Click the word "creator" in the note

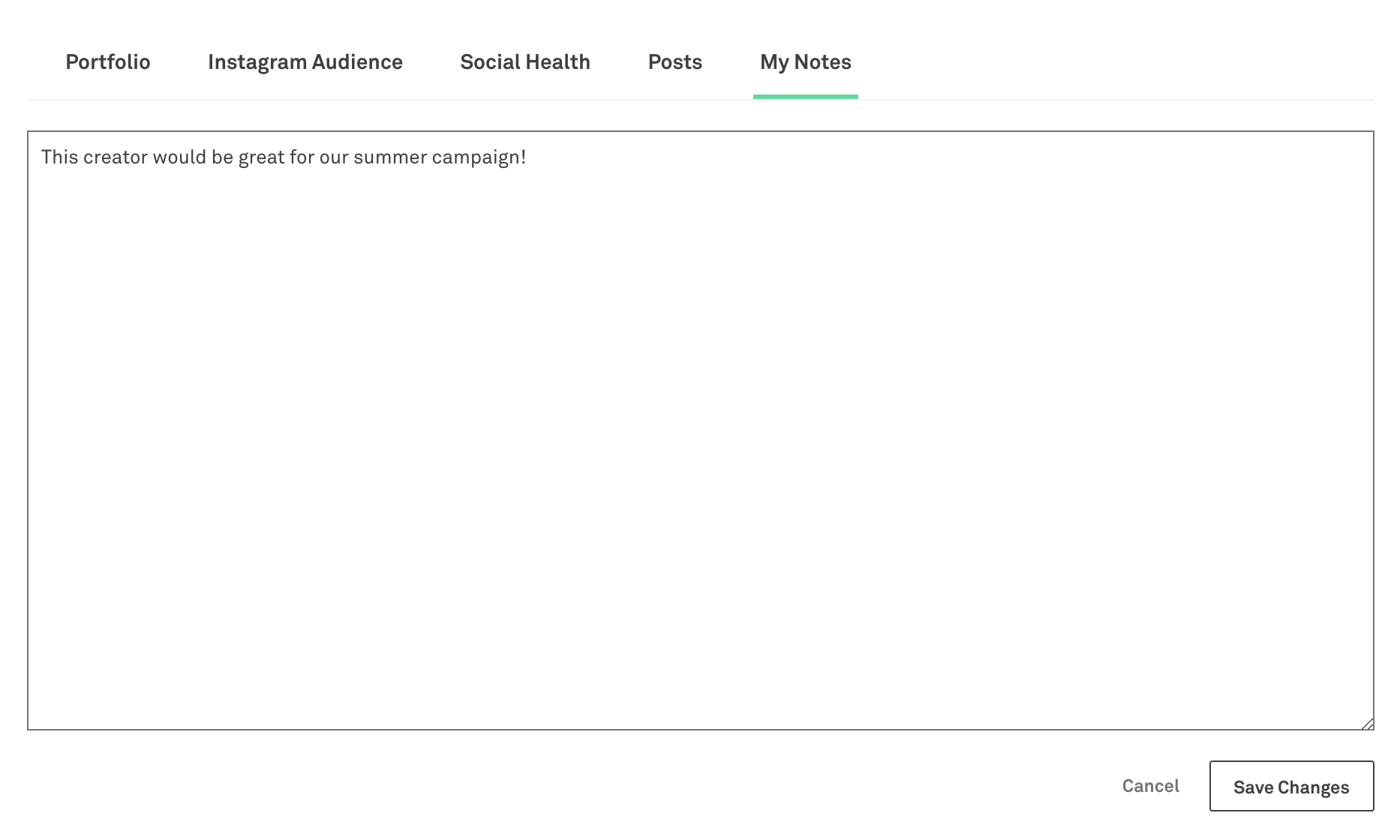(115, 157)
